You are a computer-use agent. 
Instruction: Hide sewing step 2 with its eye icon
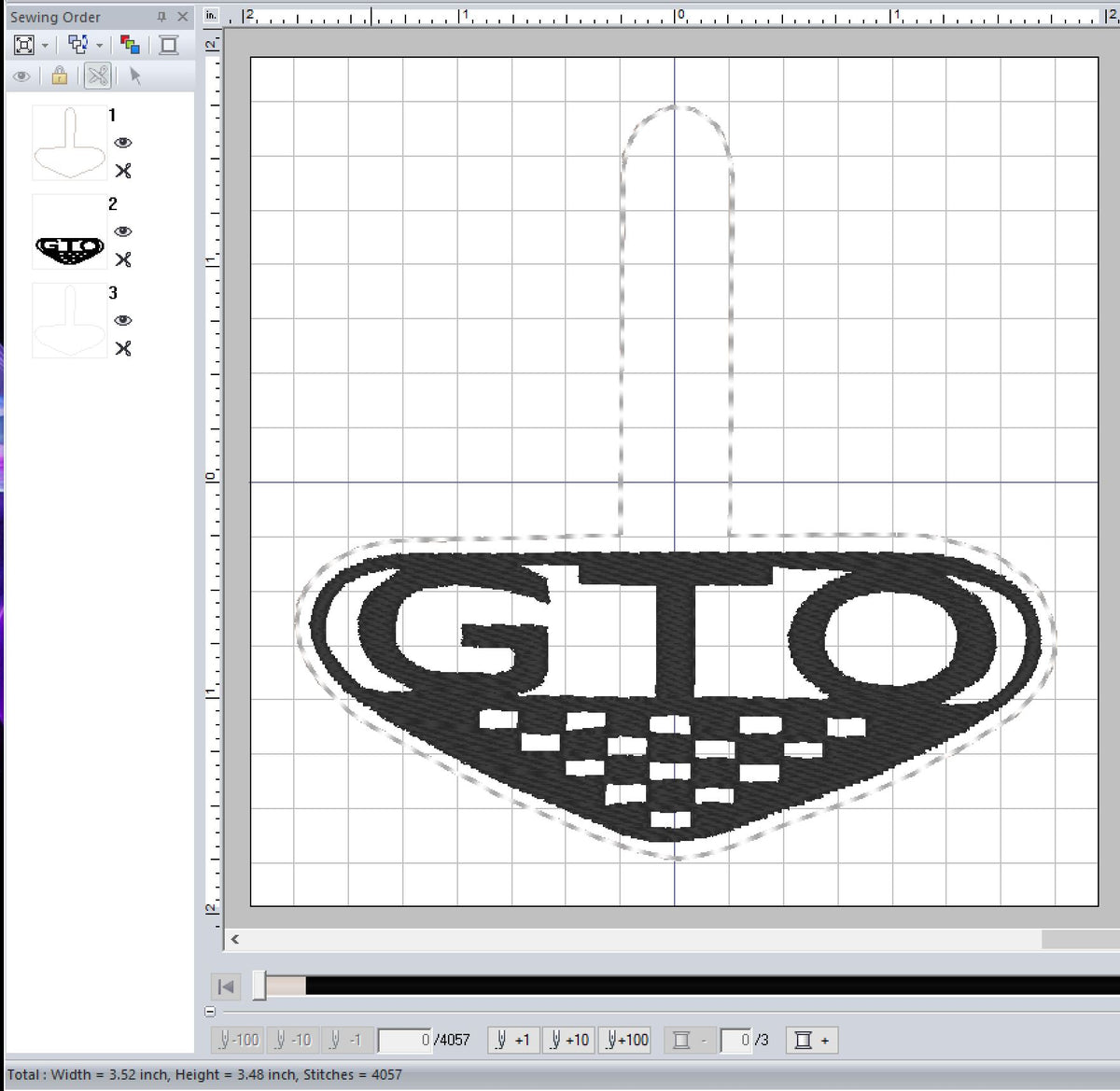123,231
